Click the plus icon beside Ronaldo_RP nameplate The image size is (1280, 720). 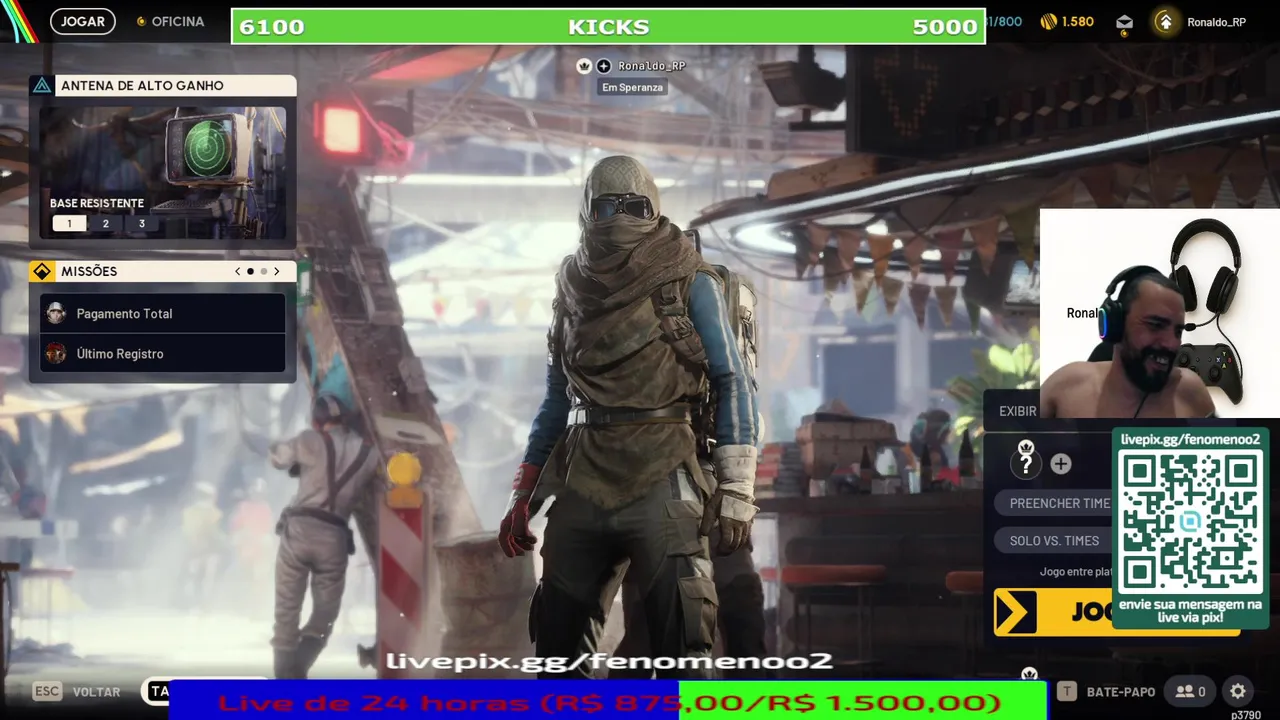(x=604, y=66)
